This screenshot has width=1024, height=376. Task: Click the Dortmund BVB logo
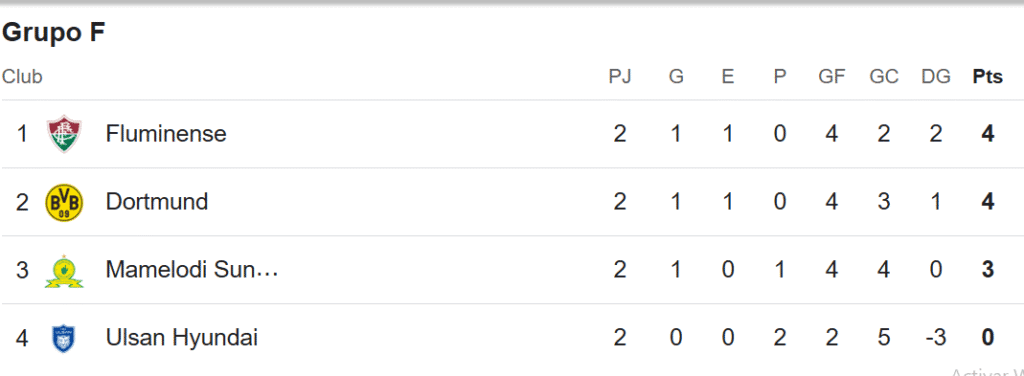click(x=64, y=202)
